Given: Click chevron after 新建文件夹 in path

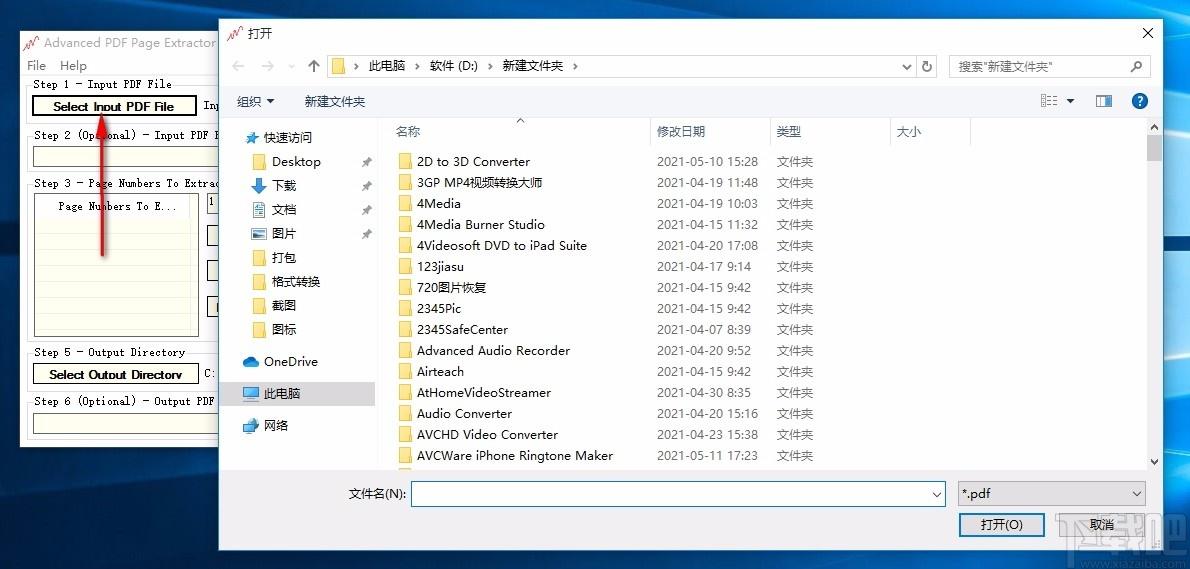Looking at the screenshot, I should click(575, 66).
